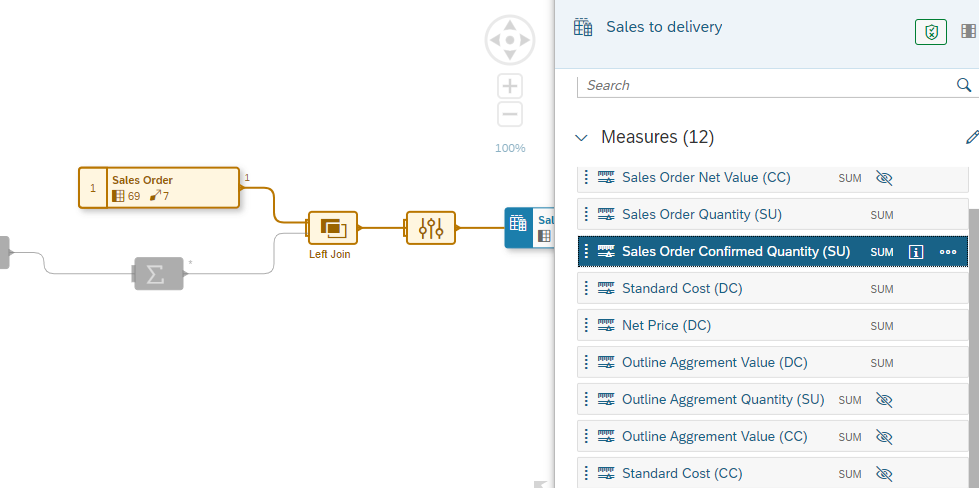Screen dimensions: 979x488
Task: Unhide the Standard Cost (CC) measure
Action: tap(883, 474)
